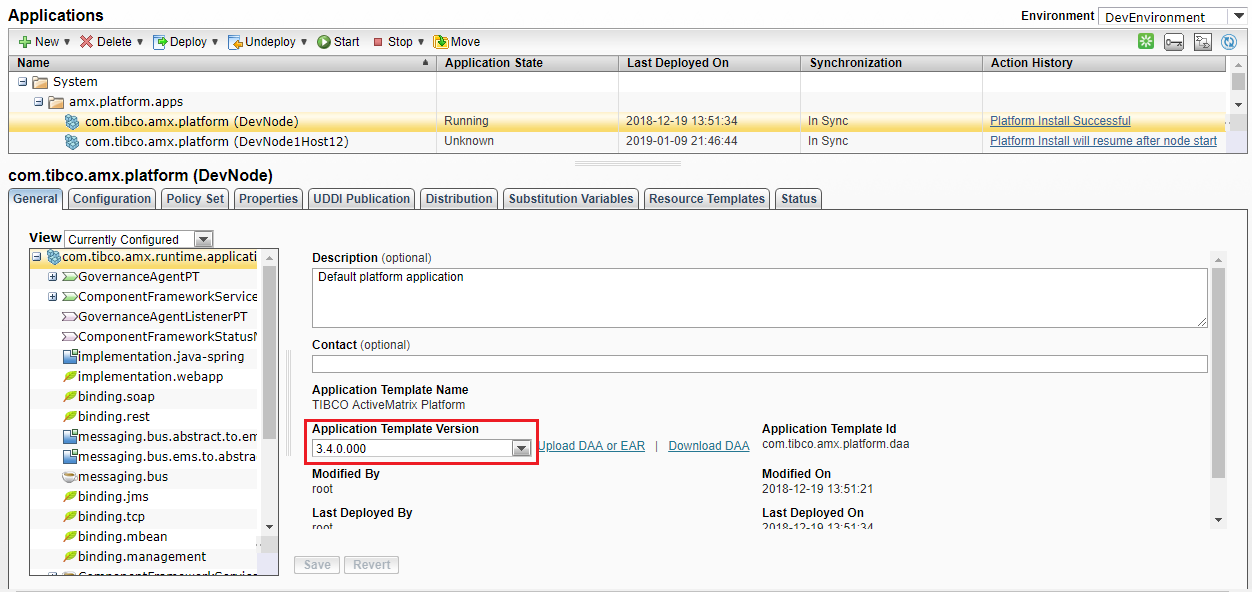Switch to the Status tab
Image resolution: width=1252 pixels, height=592 pixels.
tap(799, 199)
